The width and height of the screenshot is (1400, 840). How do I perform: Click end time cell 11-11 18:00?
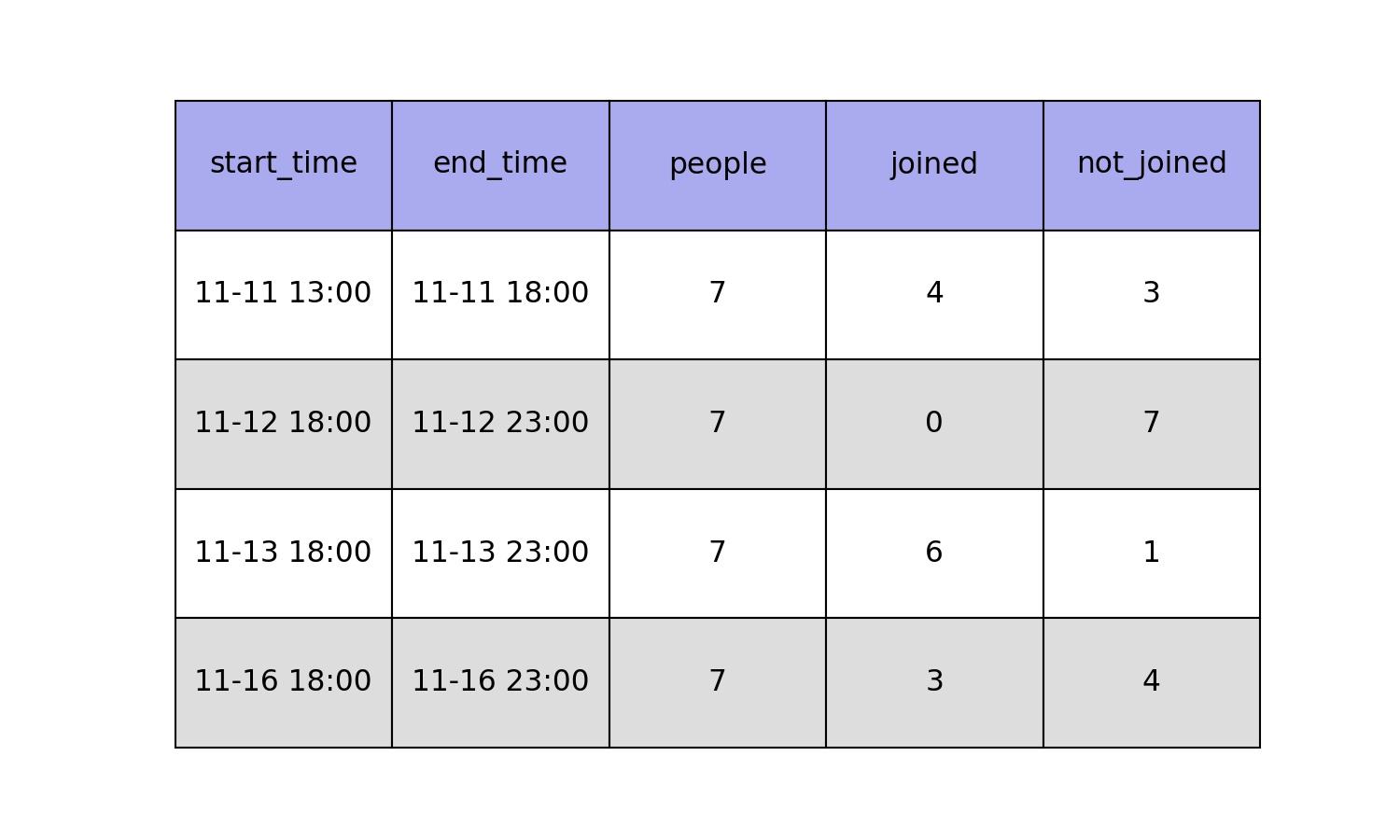[x=500, y=295]
